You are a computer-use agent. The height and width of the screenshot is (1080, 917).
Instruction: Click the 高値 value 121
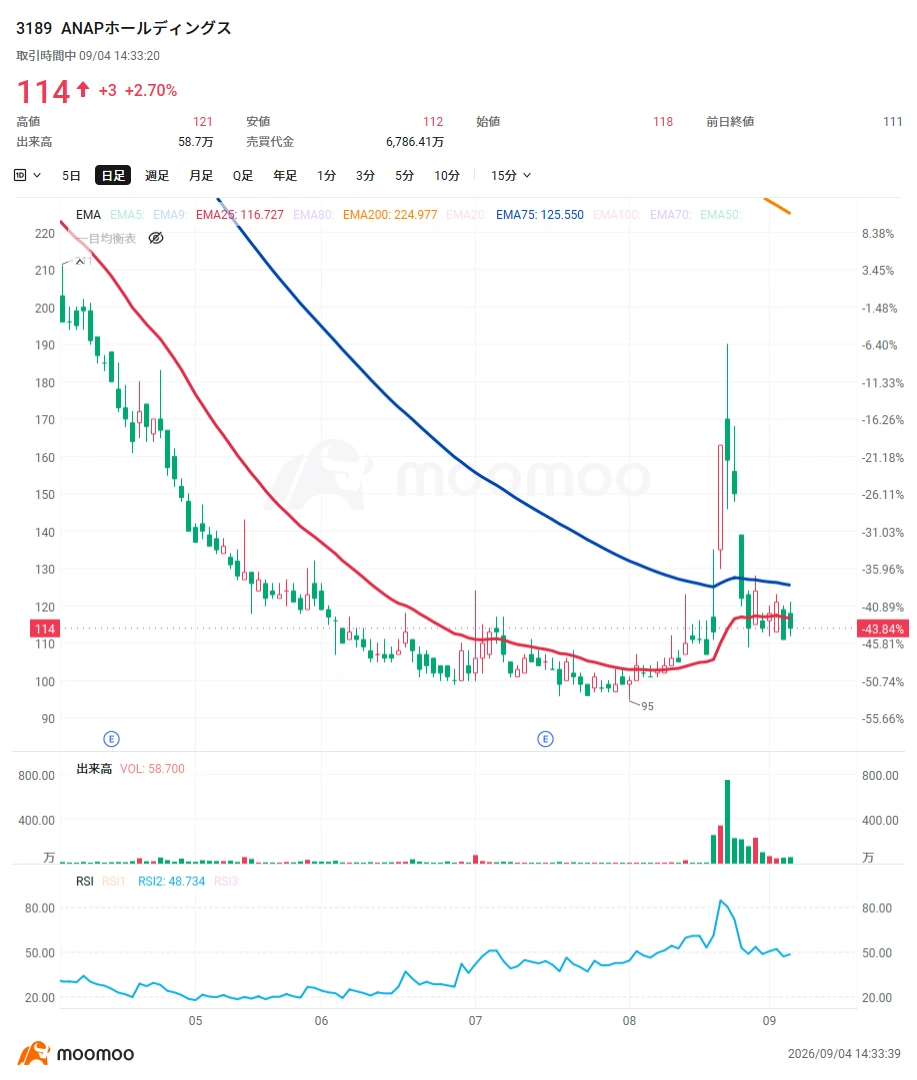click(x=203, y=122)
